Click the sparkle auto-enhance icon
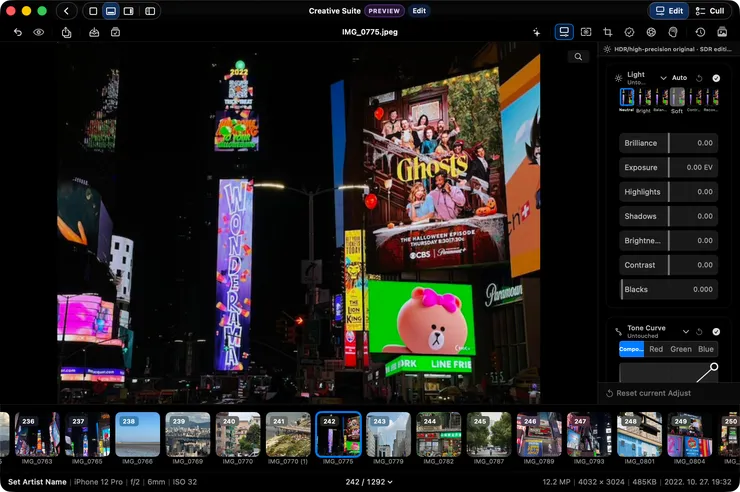Viewport: 740px width, 492px height. pyautogui.click(x=537, y=32)
